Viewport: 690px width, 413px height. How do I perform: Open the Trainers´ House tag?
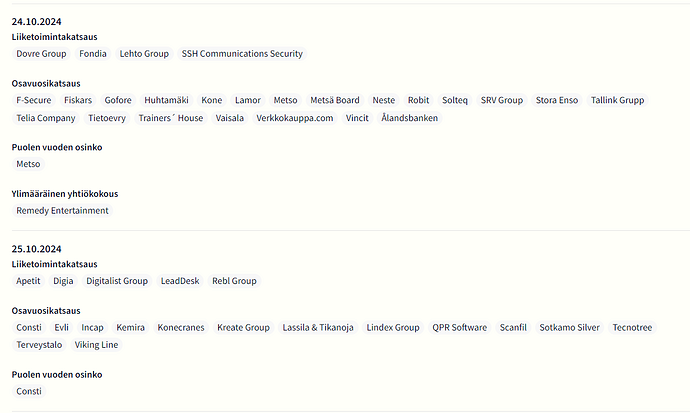(x=171, y=118)
